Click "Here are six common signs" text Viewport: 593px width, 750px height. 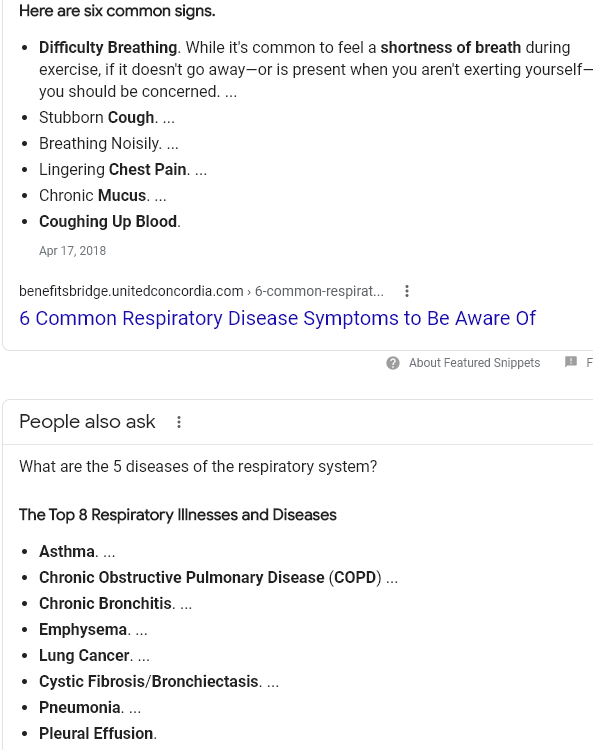(117, 11)
